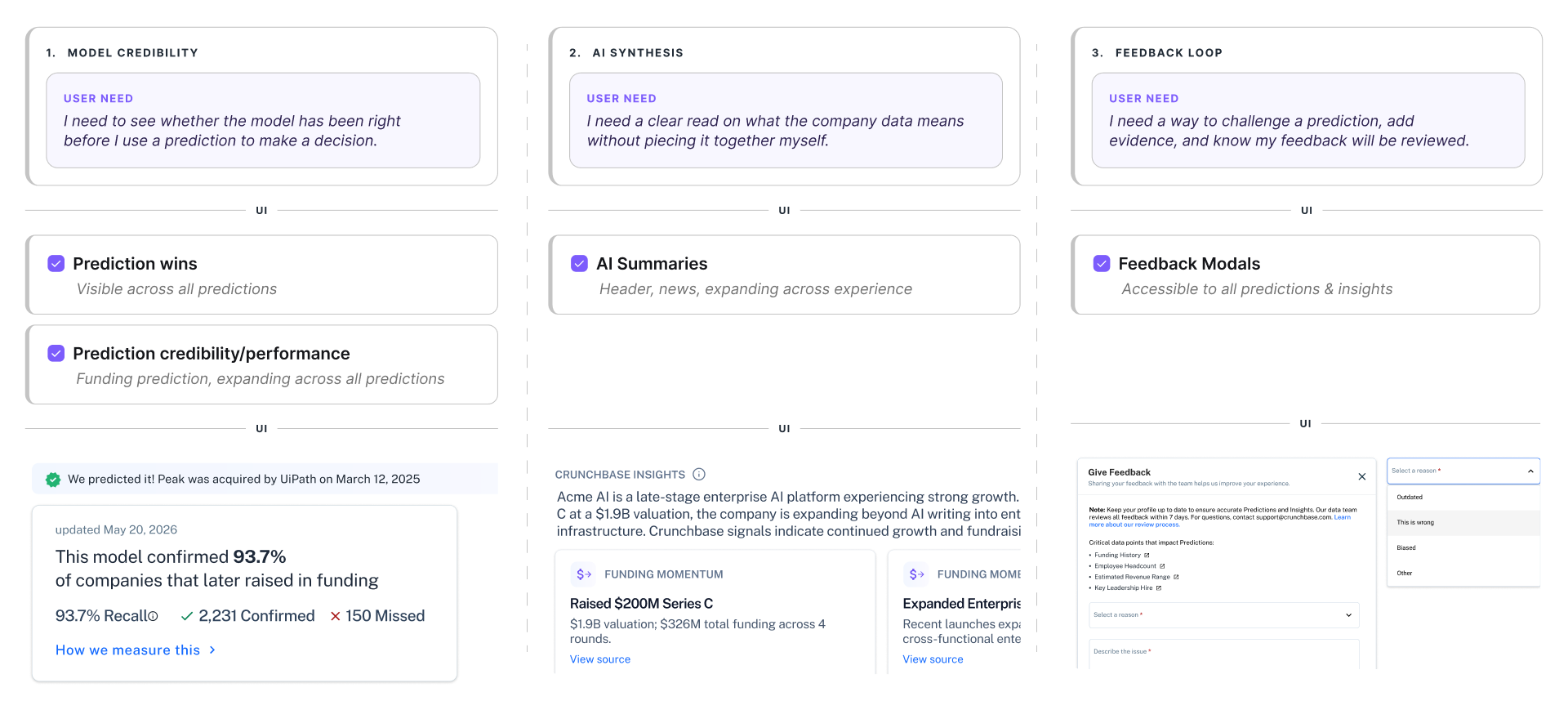The height and width of the screenshot is (710, 1568).
Task: Click the 'AI SYNTHESIS' section heading
Action: 638,53
